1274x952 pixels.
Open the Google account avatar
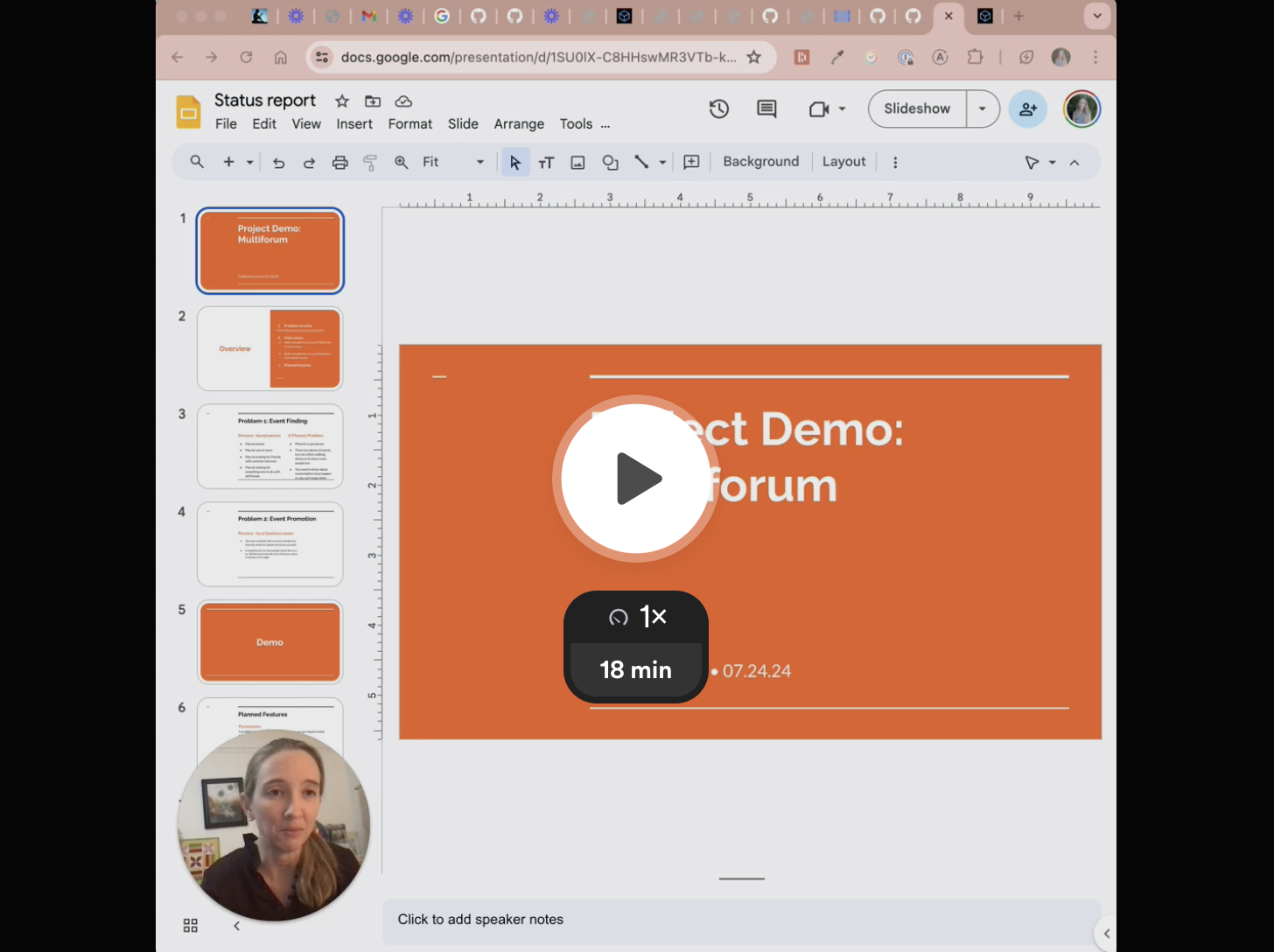point(1081,108)
